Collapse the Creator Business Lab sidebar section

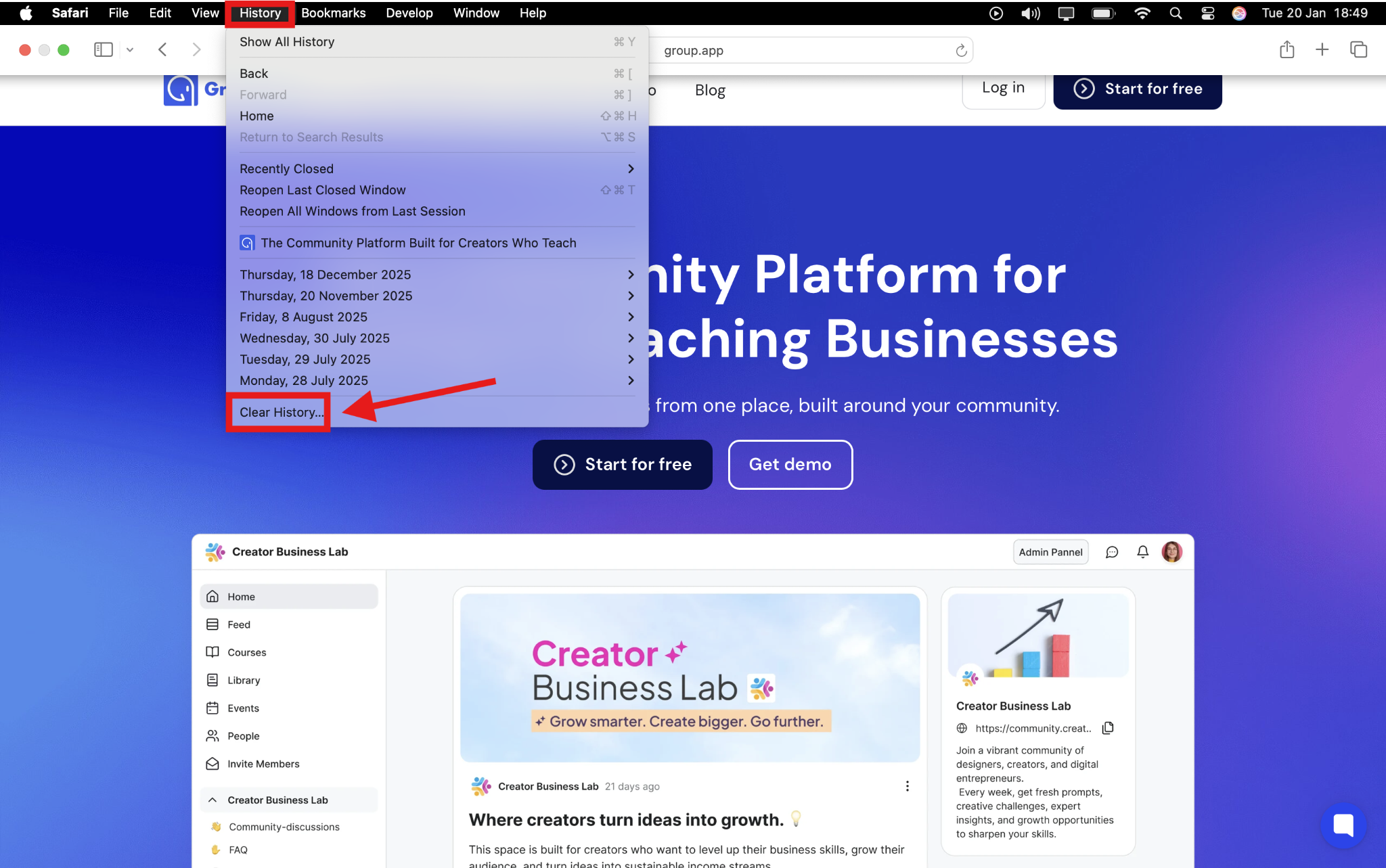click(213, 800)
